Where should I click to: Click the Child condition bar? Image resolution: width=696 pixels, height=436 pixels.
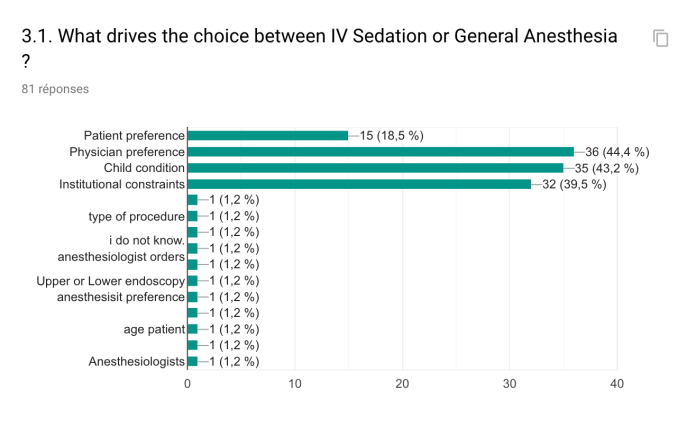coord(375,167)
